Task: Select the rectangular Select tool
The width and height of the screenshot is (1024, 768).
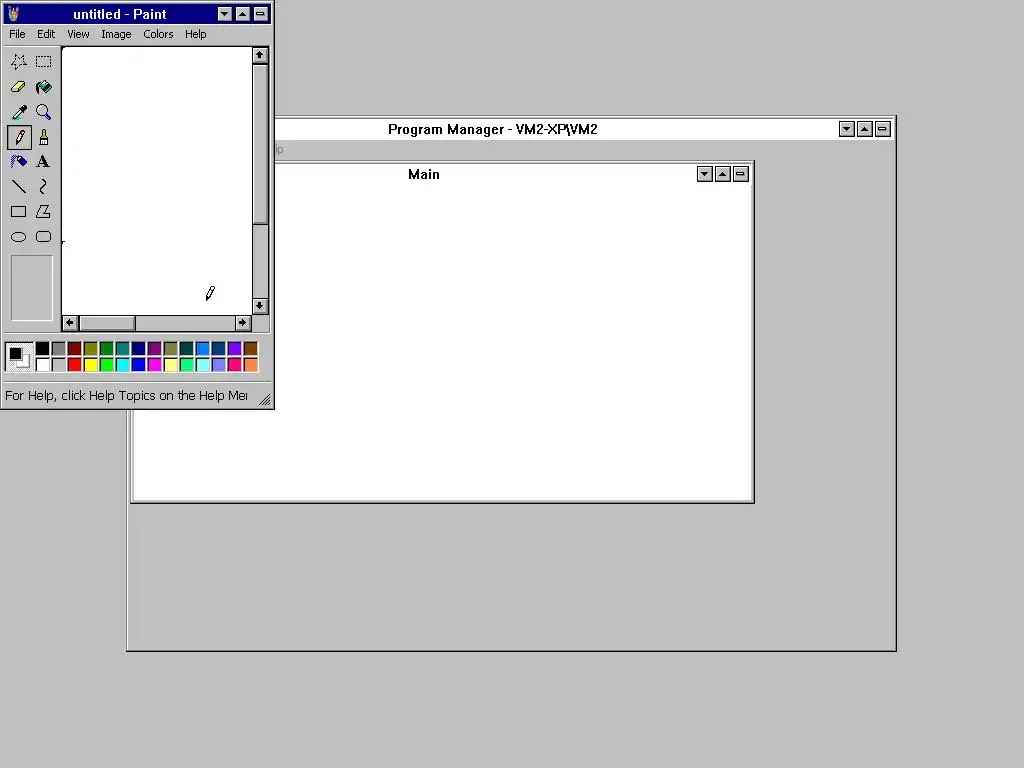Action: click(44, 61)
